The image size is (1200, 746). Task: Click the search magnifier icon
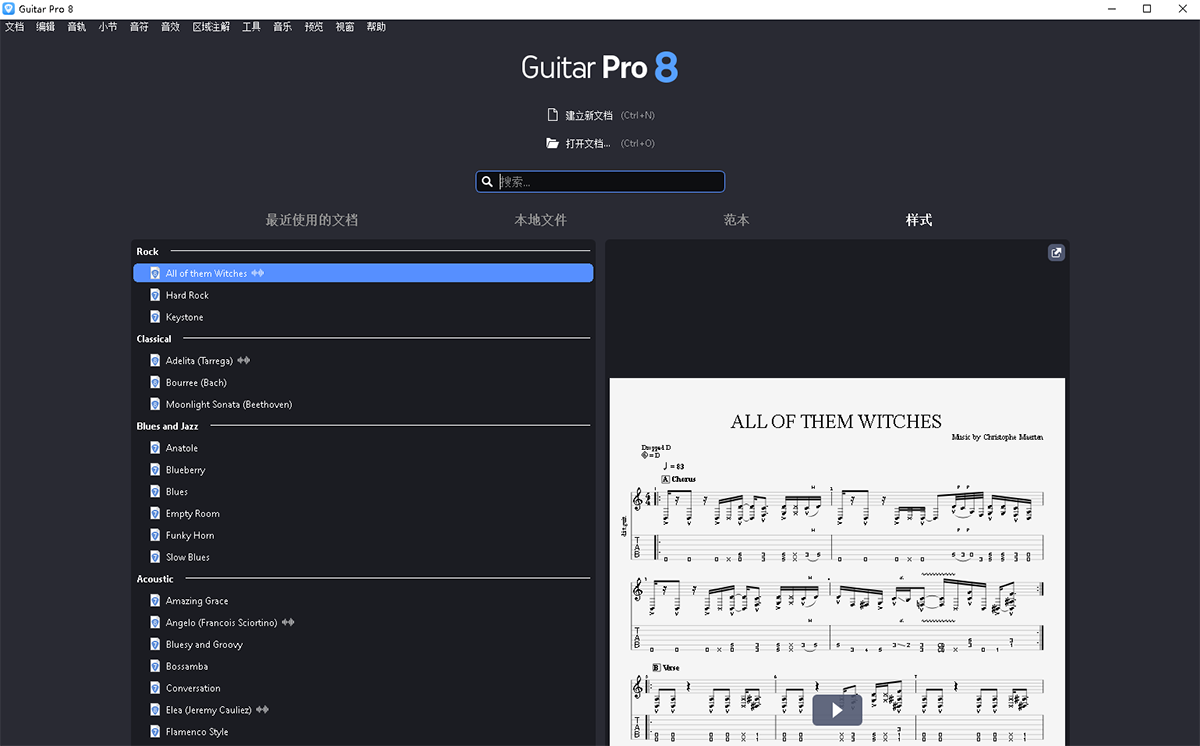pos(487,182)
